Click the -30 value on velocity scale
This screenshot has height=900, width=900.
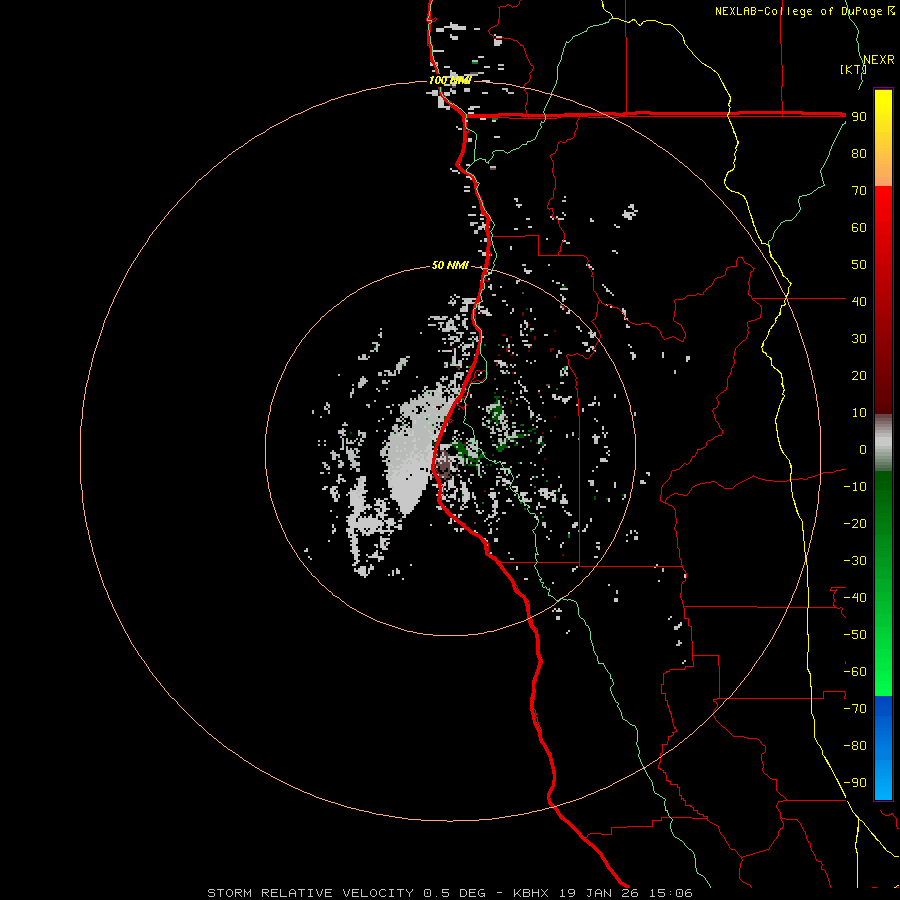coord(855,561)
